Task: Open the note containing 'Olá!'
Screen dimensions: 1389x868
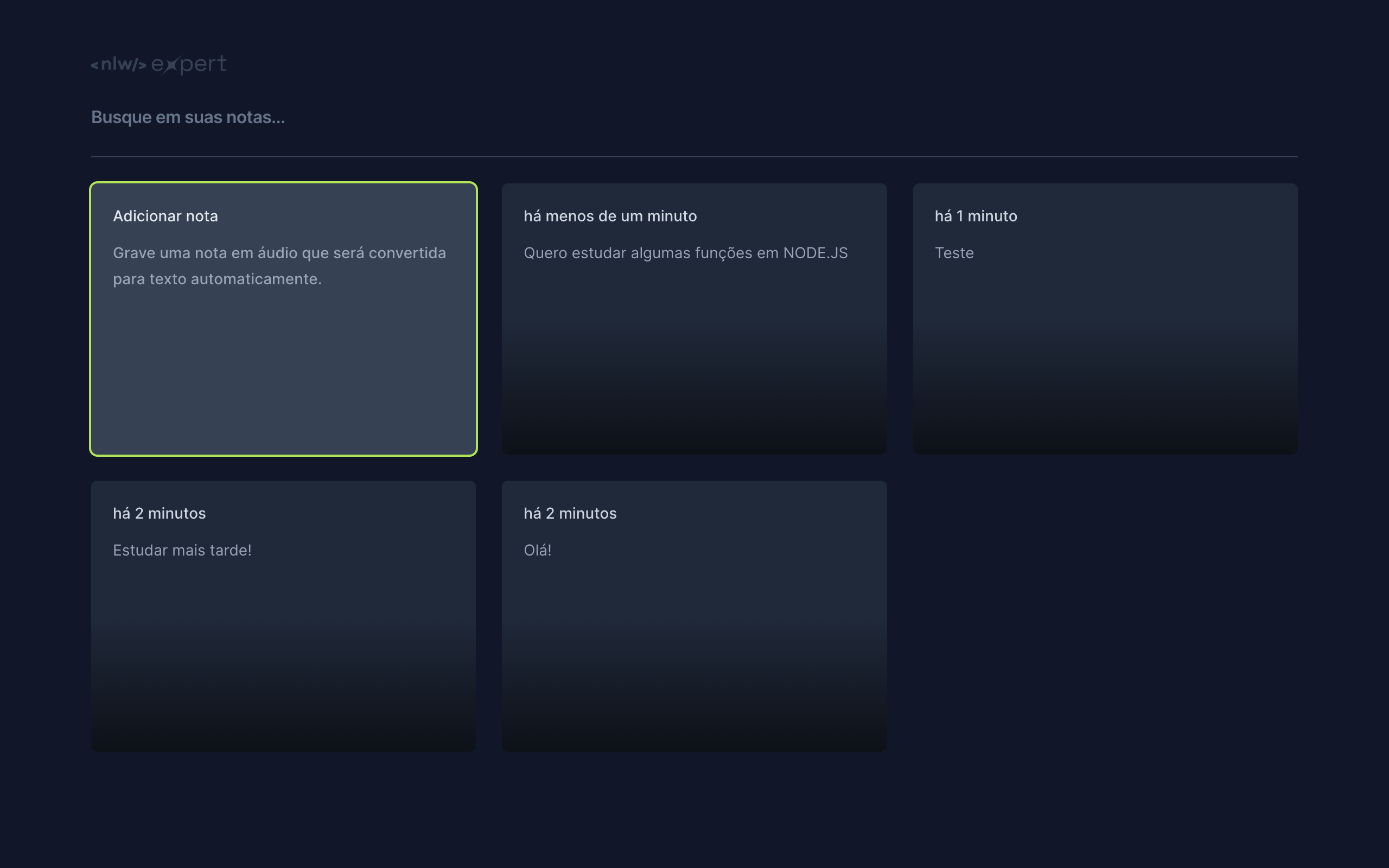Action: point(694,616)
